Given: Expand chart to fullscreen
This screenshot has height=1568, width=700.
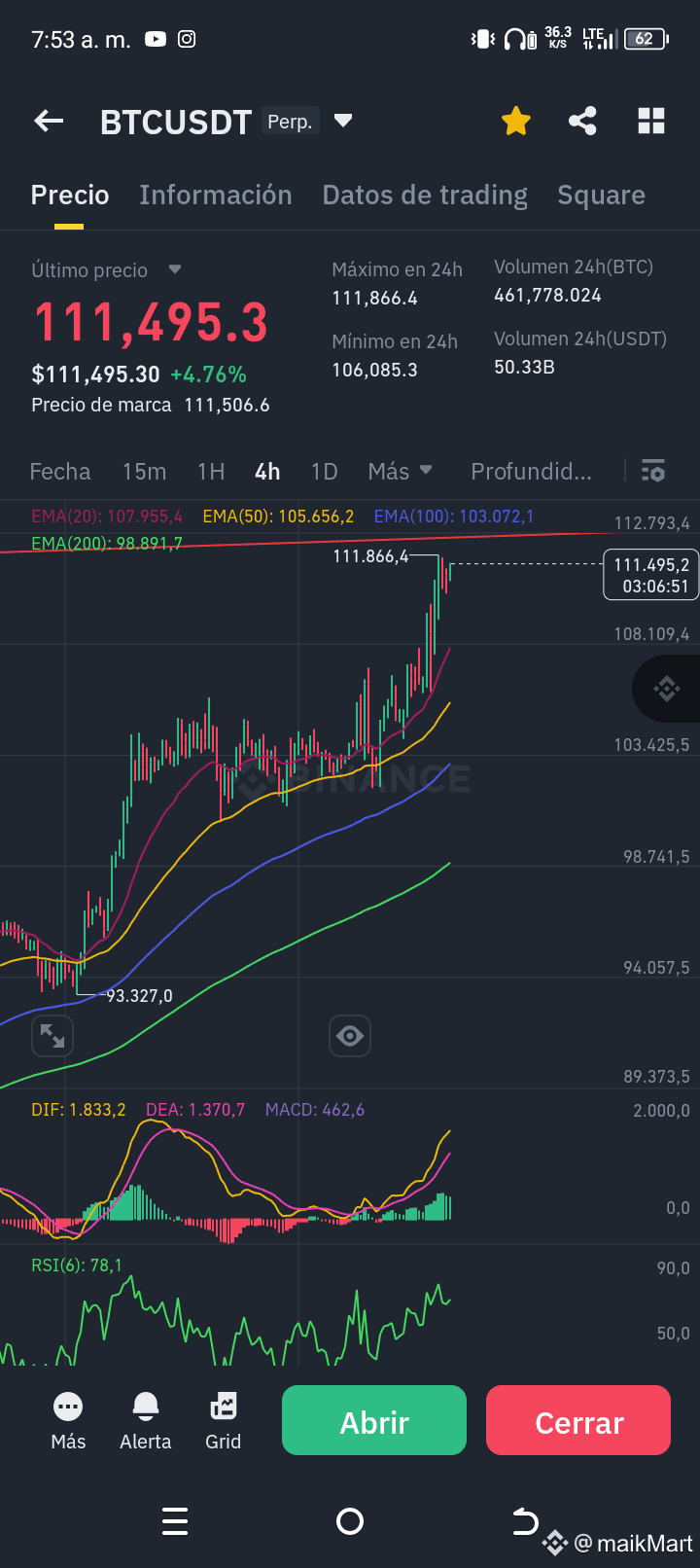Looking at the screenshot, I should [52, 1036].
